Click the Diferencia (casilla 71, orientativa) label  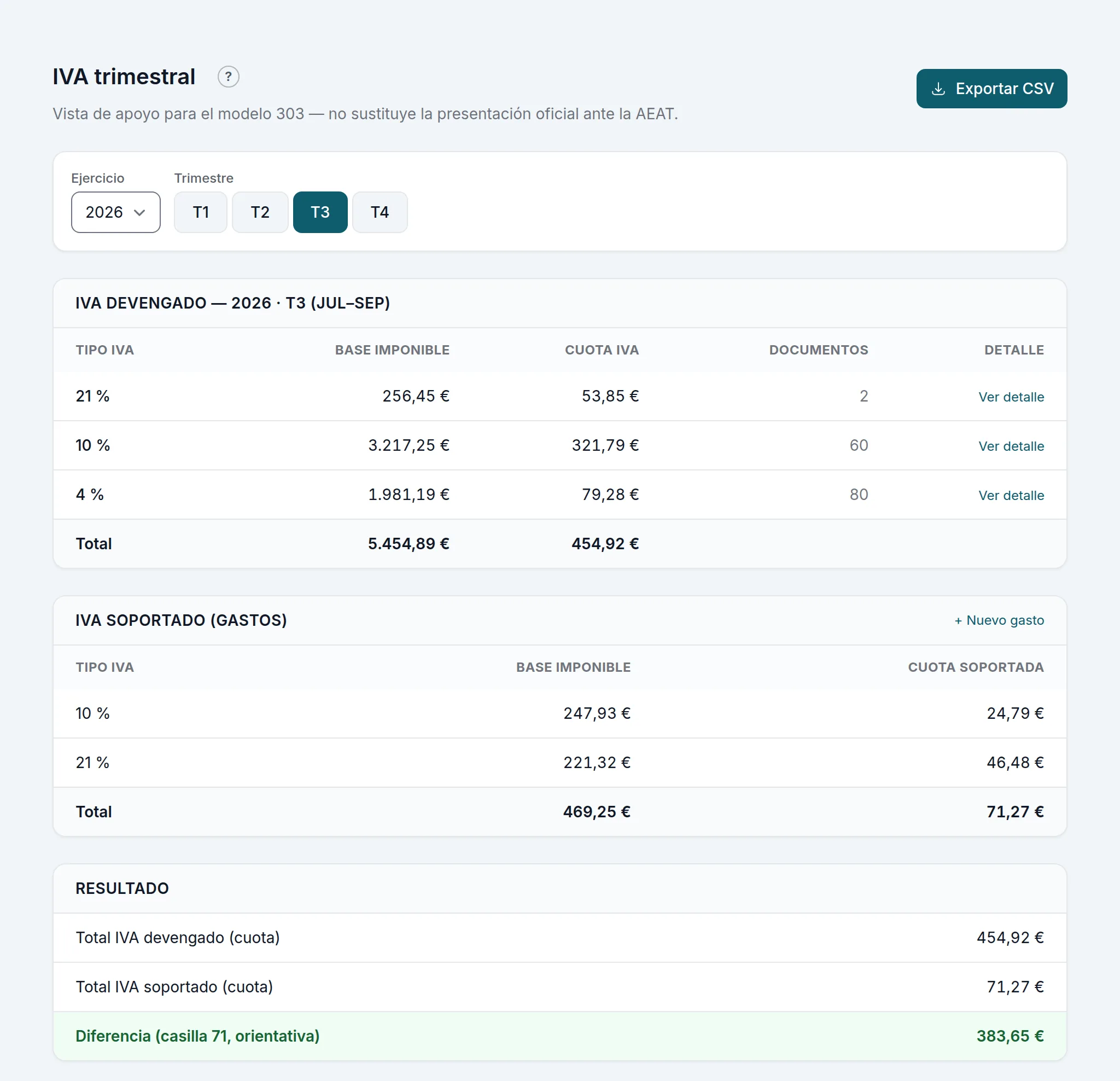click(197, 1036)
